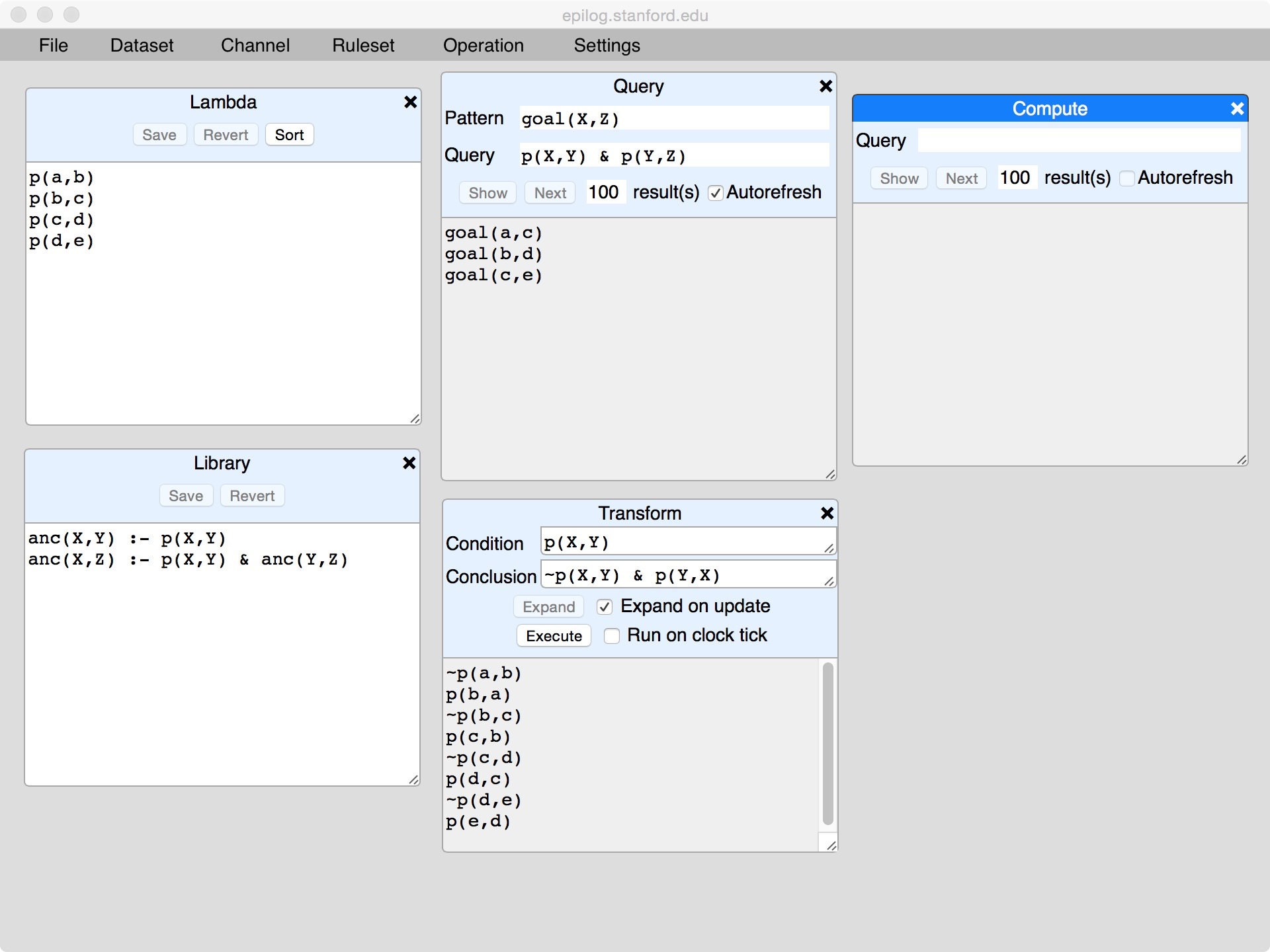Open the Ruleset menu
Screen dimensions: 1270x952
tap(363, 45)
